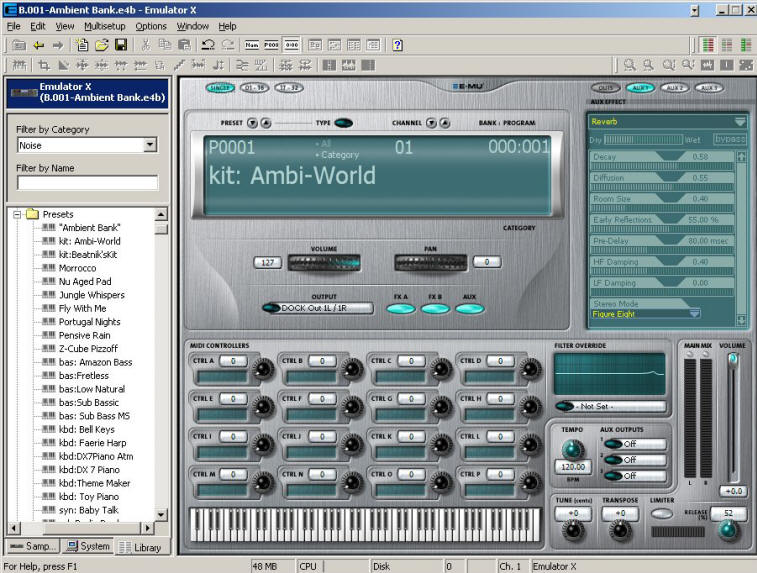Click the System tab computer icon
This screenshot has width=757, height=573.
72,546
